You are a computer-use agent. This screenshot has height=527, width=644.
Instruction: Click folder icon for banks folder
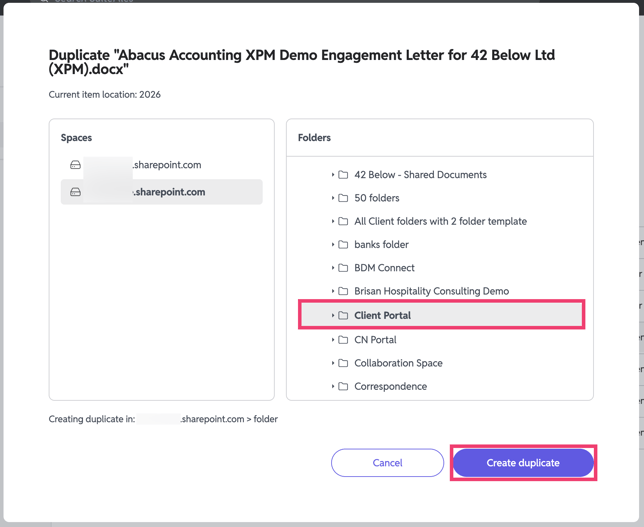[x=343, y=245]
